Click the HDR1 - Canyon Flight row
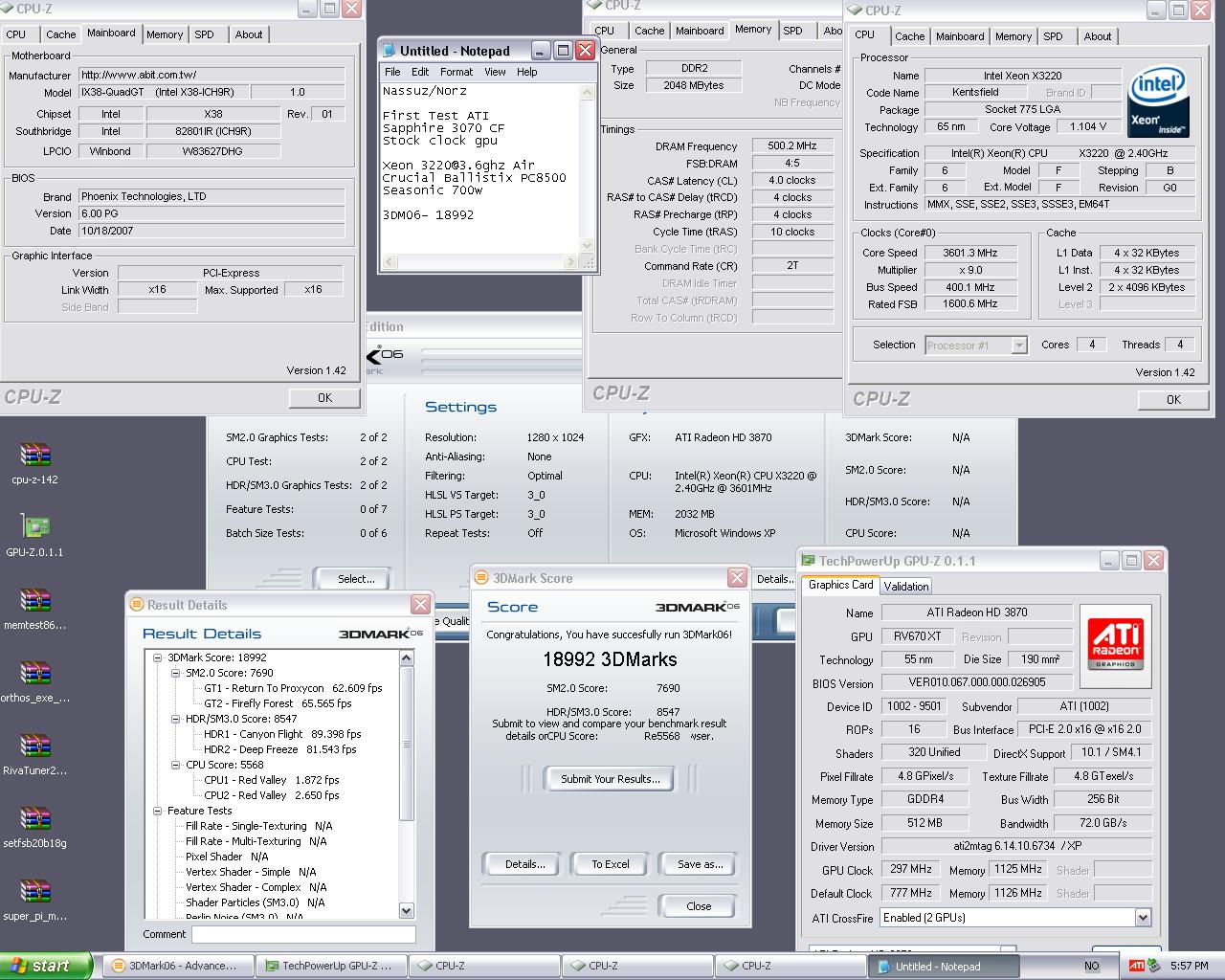 pyautogui.click(x=282, y=734)
